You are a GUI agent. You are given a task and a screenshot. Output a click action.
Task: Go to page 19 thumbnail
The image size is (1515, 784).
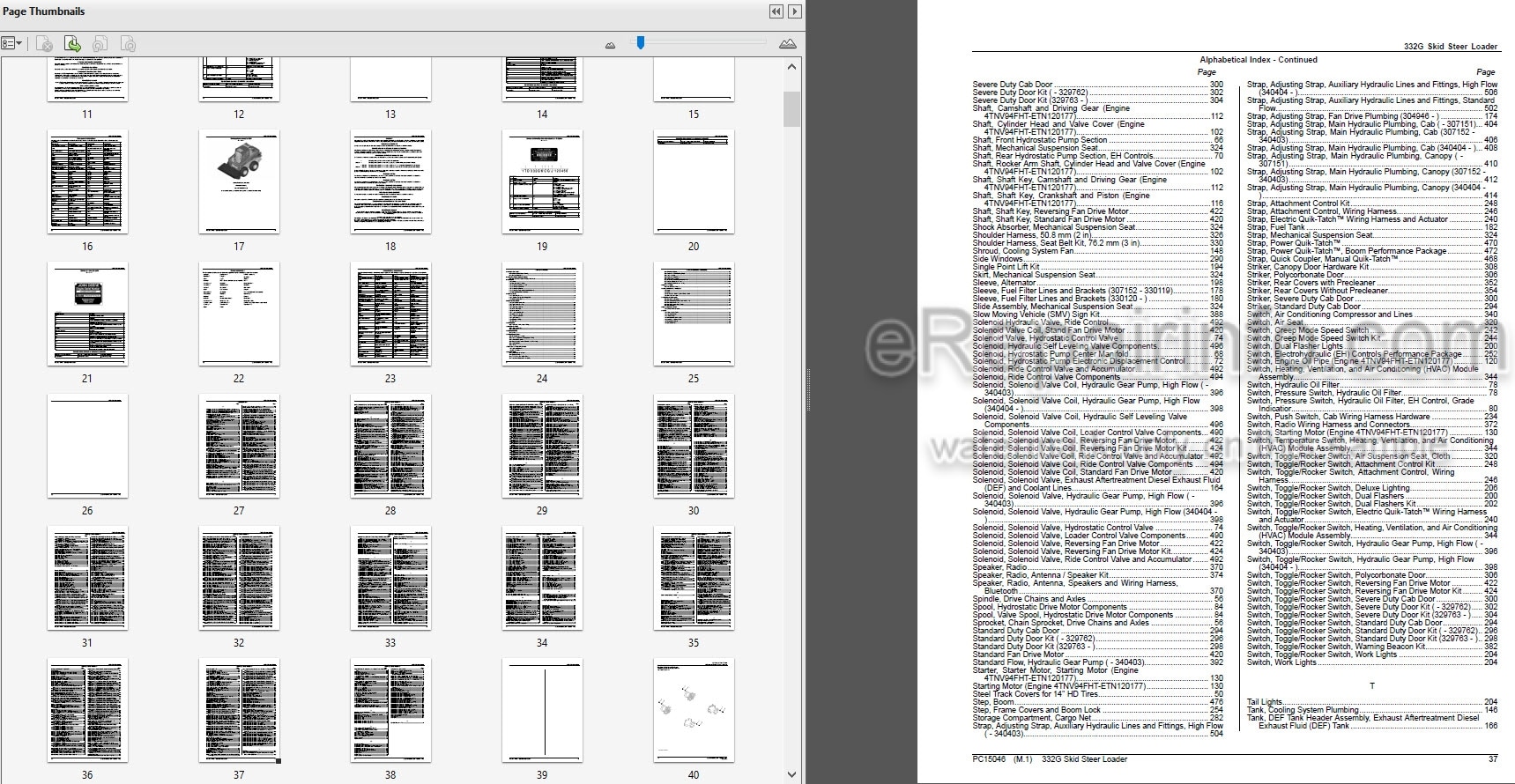[x=542, y=182]
